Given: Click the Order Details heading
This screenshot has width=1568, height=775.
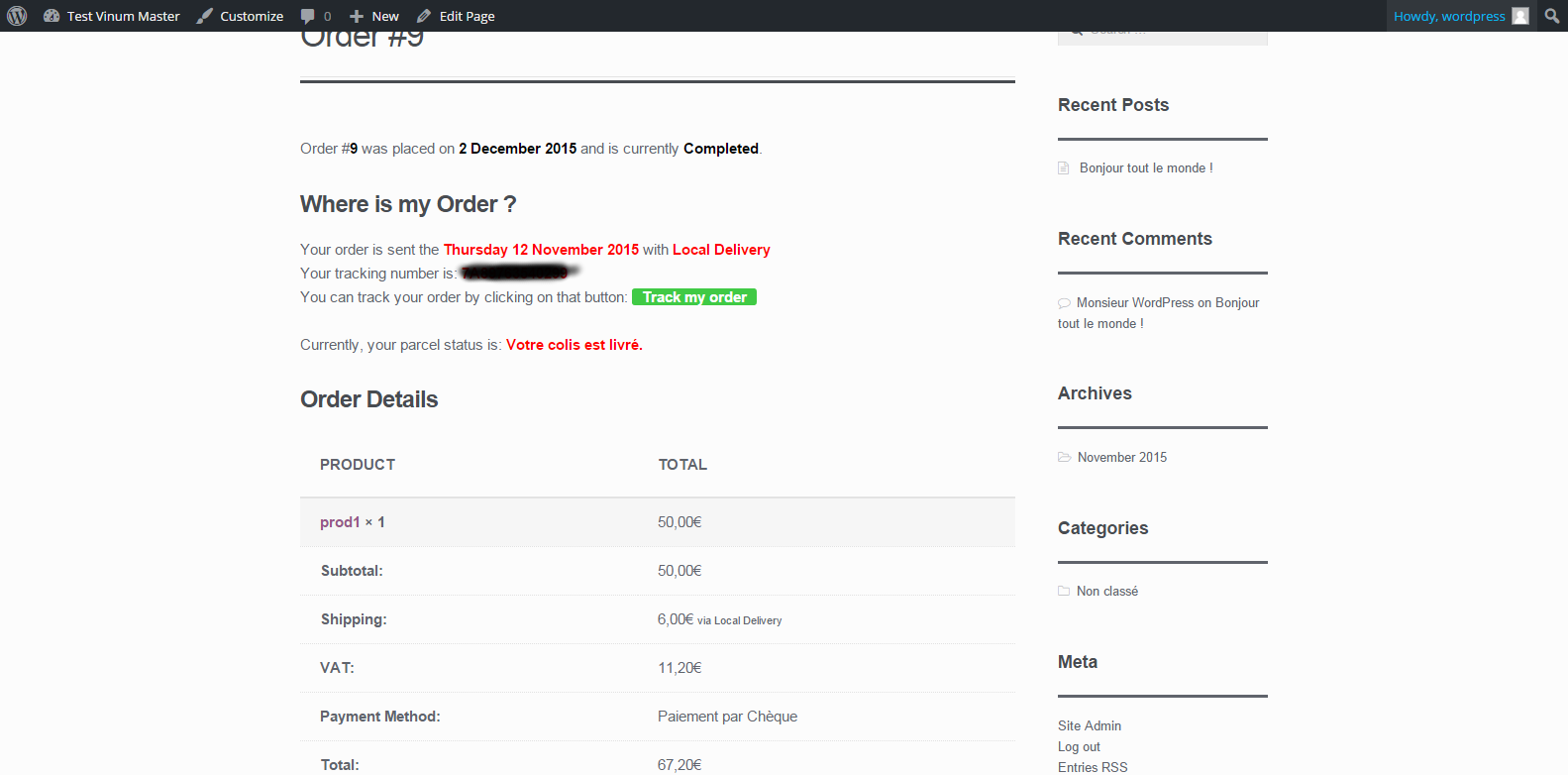Looking at the screenshot, I should click(x=368, y=399).
